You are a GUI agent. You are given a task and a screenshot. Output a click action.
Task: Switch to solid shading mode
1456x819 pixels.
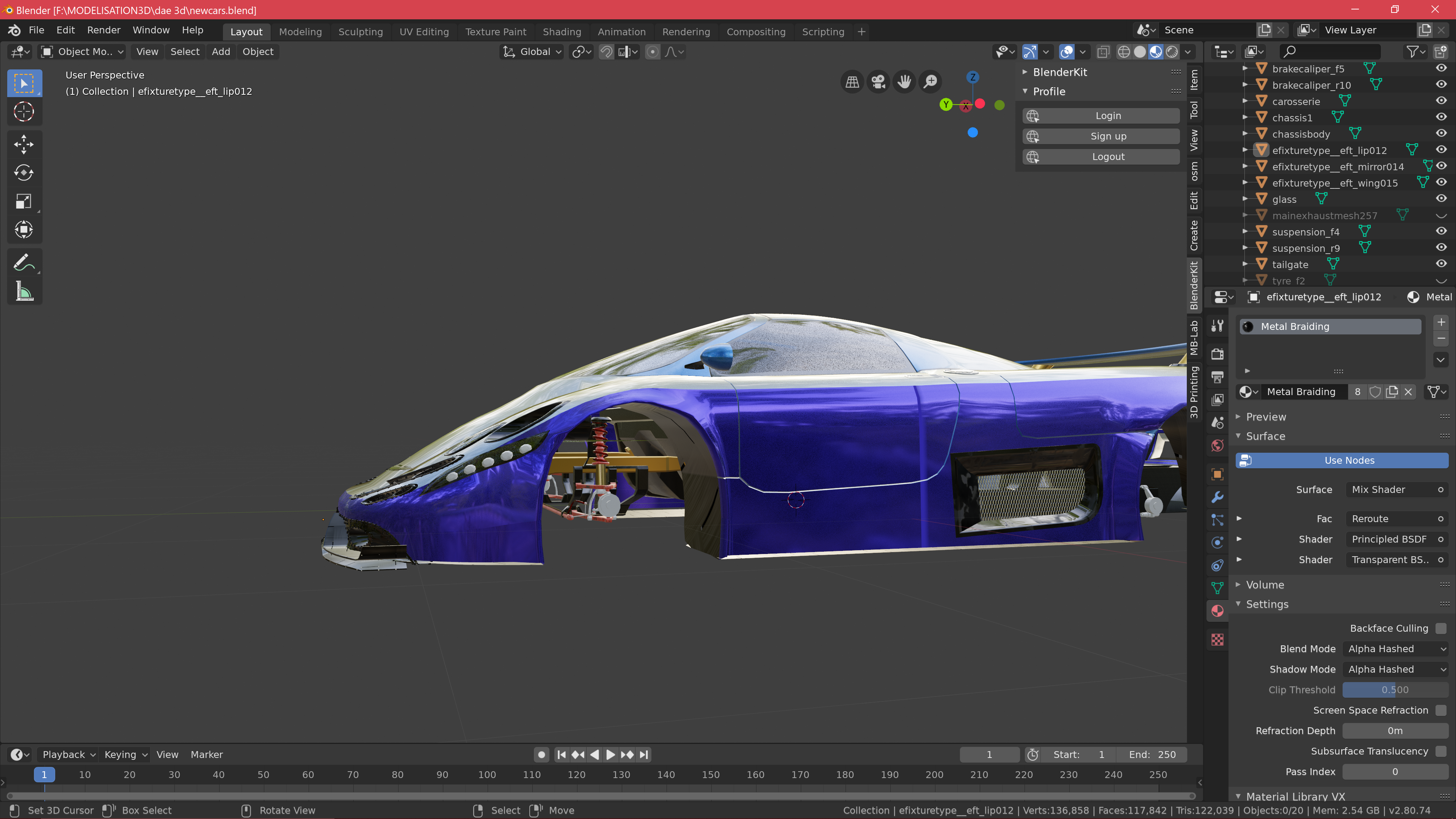coord(1140,52)
